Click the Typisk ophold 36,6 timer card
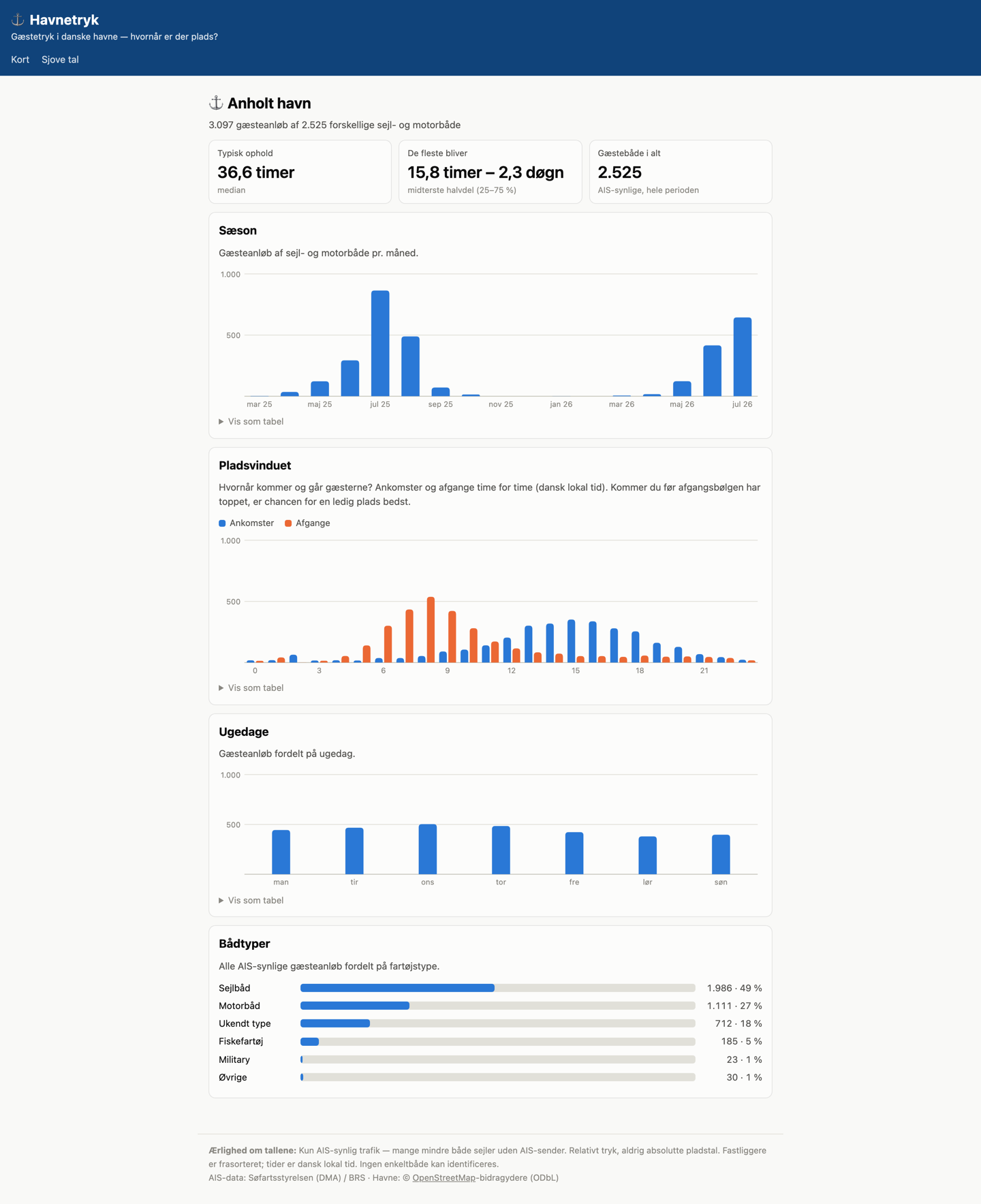981x1204 pixels. [x=300, y=172]
